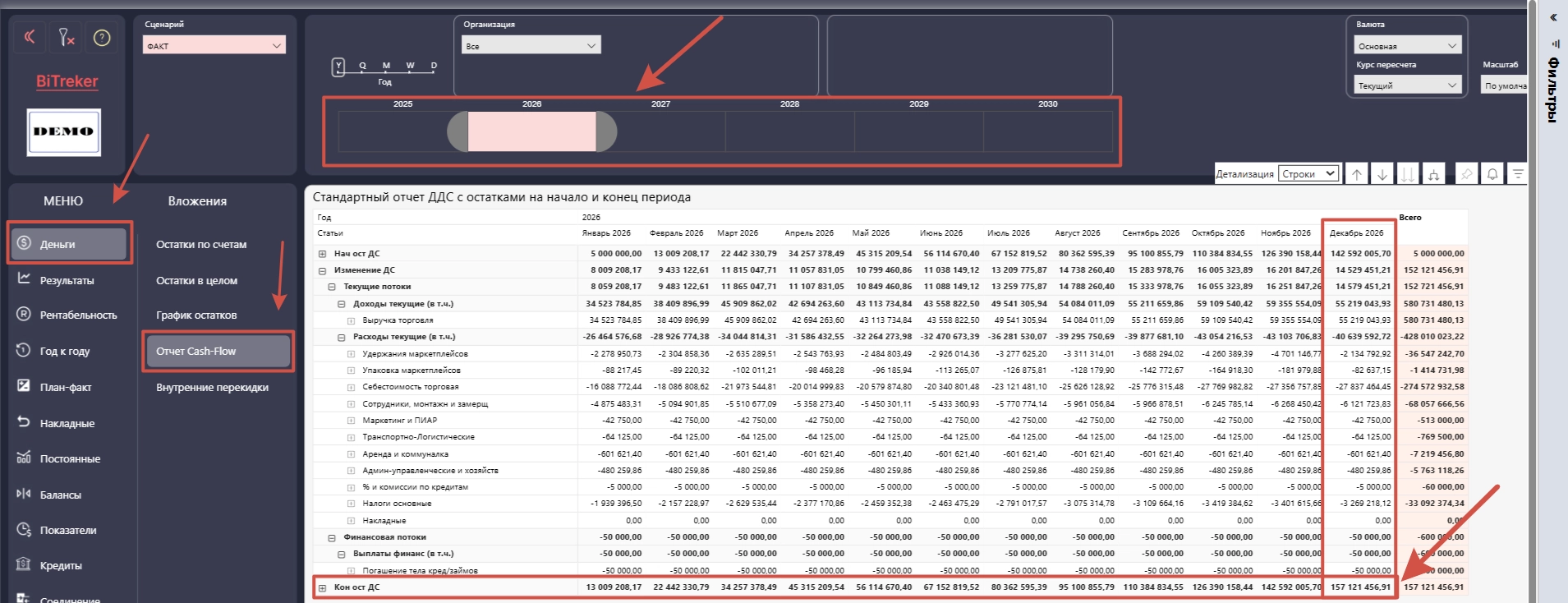This screenshot has width=1568, height=603.
Task: Select W week granularity on period scale
Action: click(411, 66)
